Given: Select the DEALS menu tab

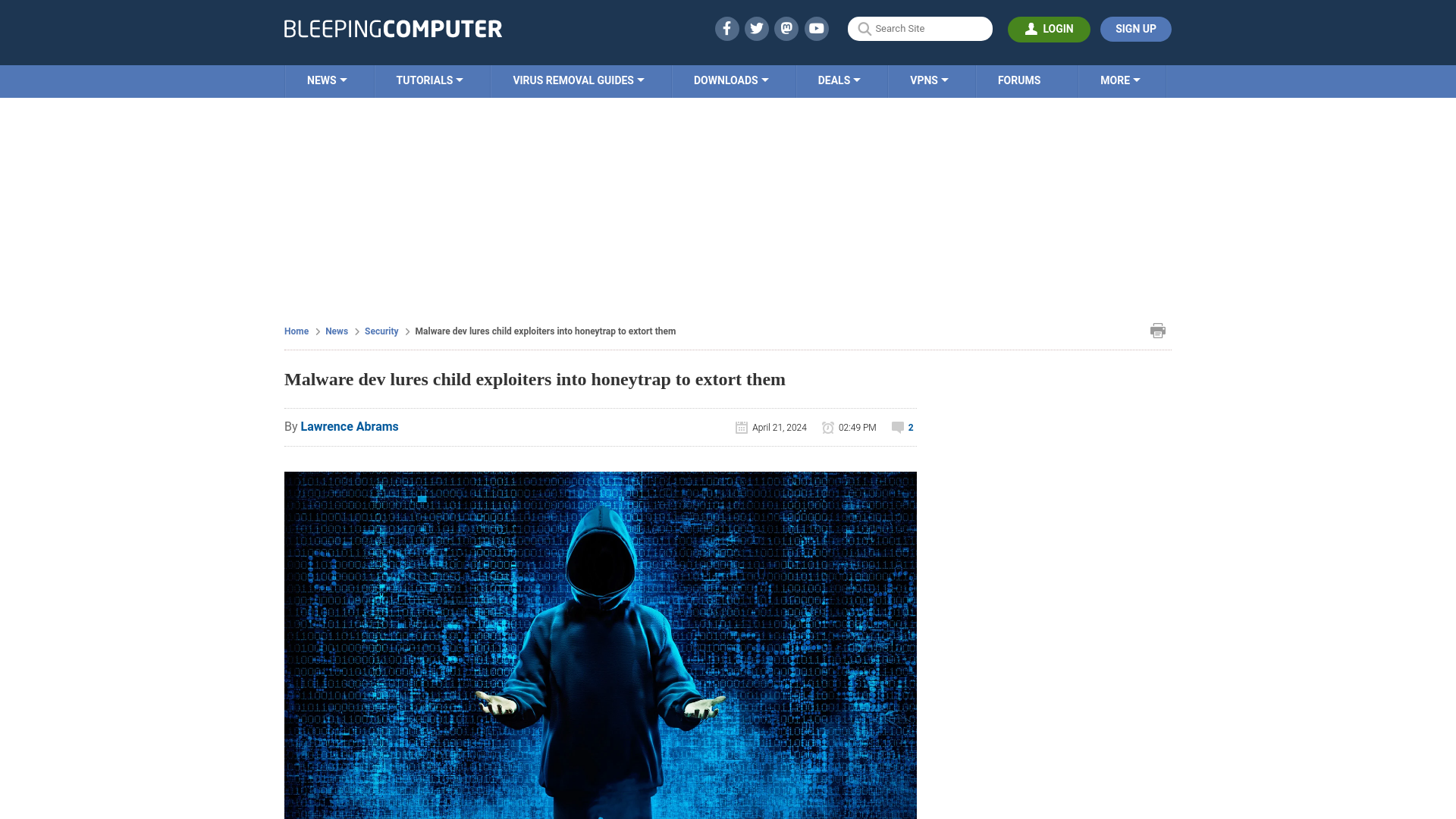Looking at the screenshot, I should click(x=839, y=80).
